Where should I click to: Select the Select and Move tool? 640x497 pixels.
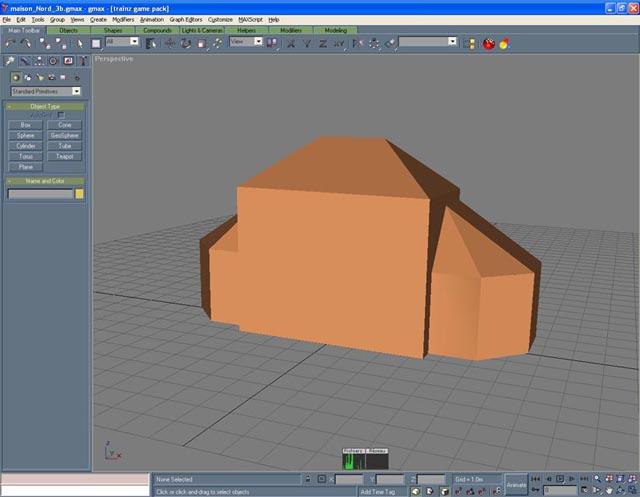[x=169, y=43]
